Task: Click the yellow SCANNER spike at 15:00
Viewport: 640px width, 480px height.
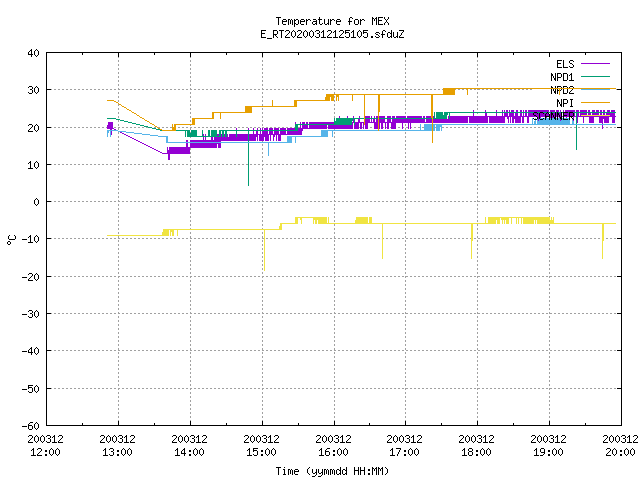Action: pos(264,250)
